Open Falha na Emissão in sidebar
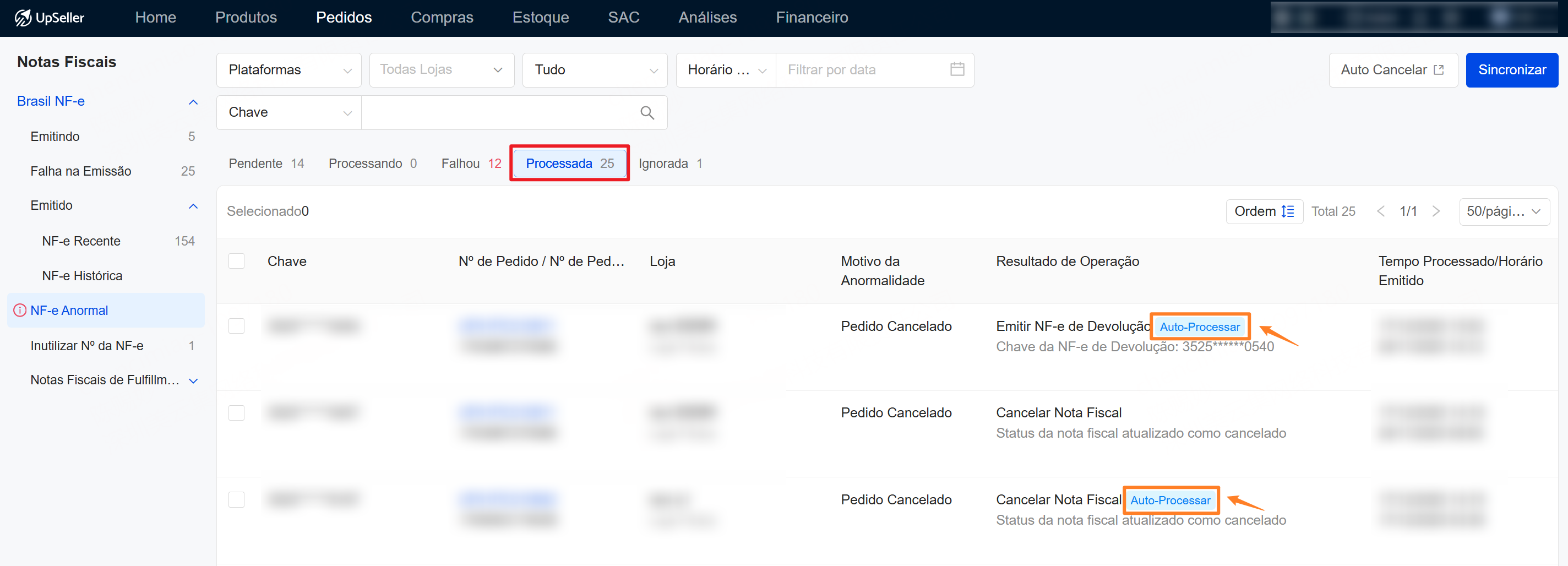Viewport: 1568px width, 566px height. [81, 171]
